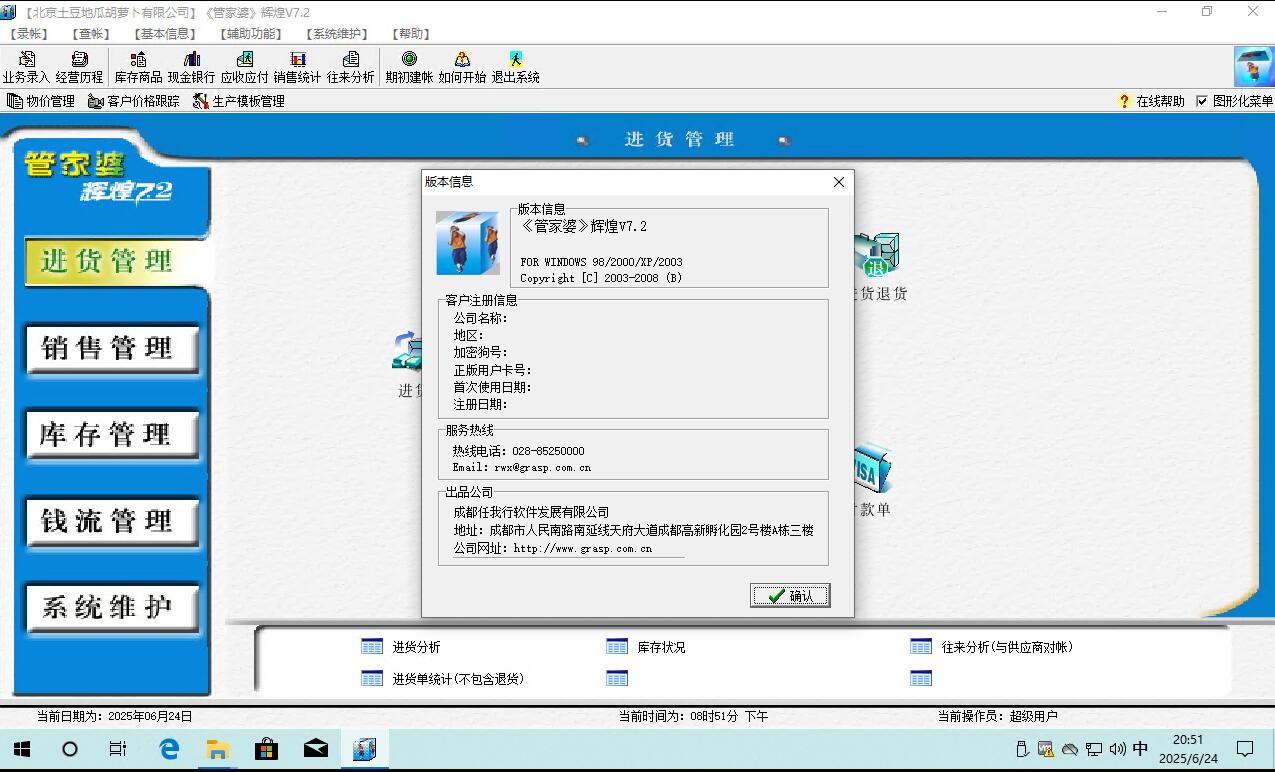Select the 现金银行 toolbar icon

coord(191,67)
